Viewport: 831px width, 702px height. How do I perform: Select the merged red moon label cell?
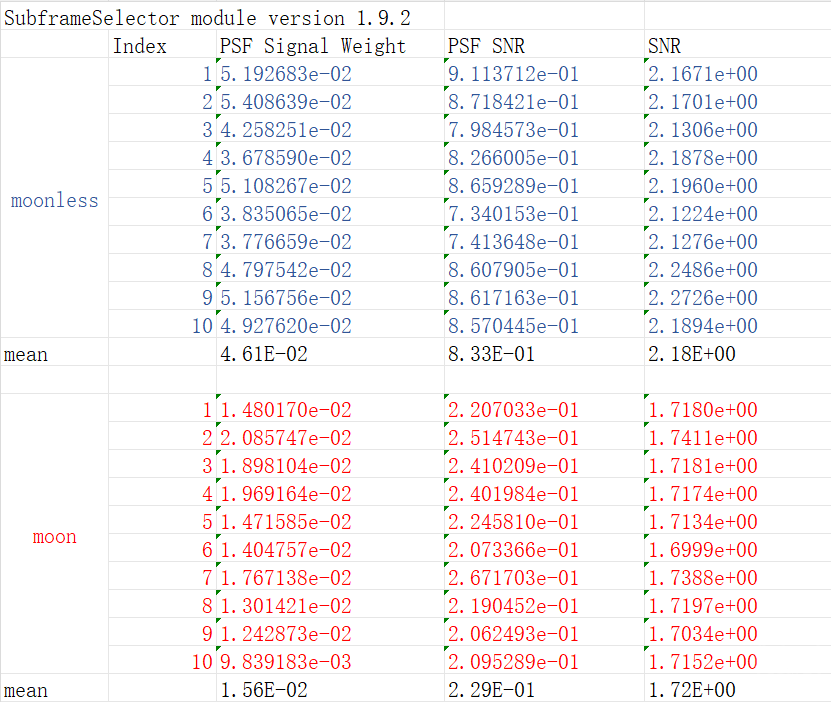(55, 537)
